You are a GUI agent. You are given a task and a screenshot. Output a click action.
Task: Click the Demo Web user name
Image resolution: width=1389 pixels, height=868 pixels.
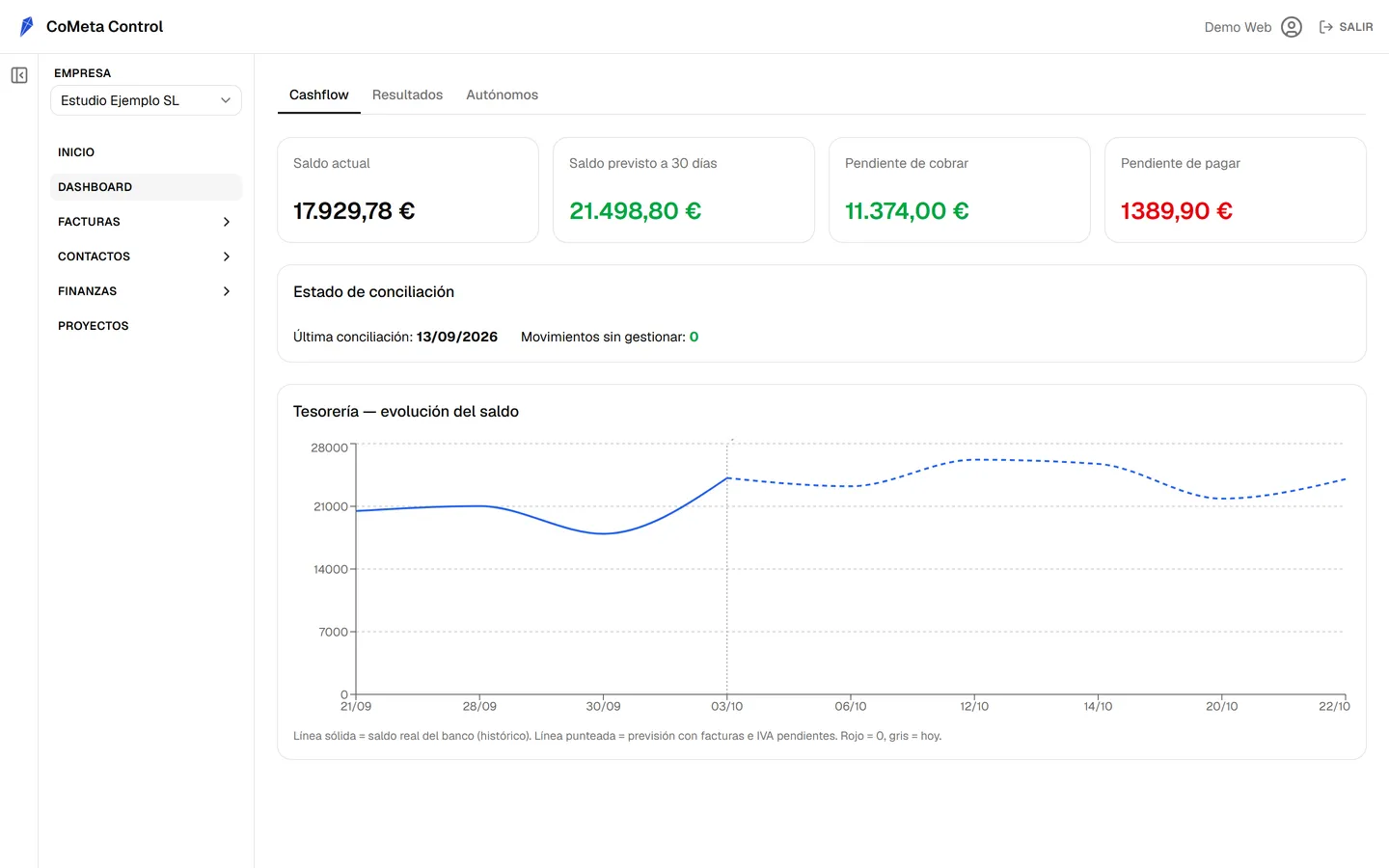tap(1238, 27)
